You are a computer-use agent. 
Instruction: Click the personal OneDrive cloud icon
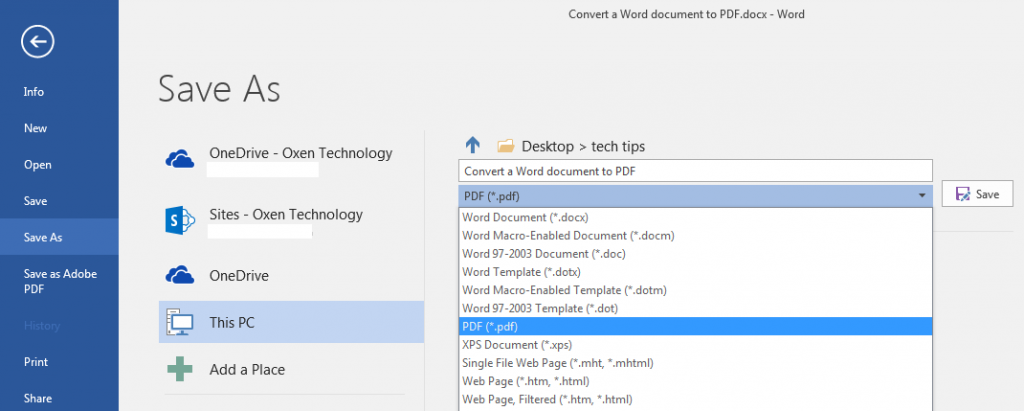click(180, 274)
